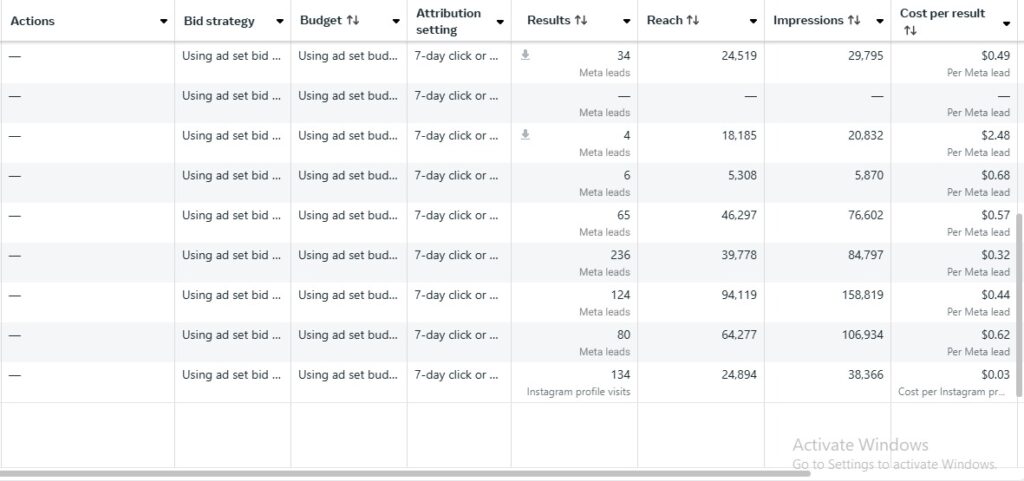Open the Bid strategy column dropdown arrow

[x=279, y=21]
